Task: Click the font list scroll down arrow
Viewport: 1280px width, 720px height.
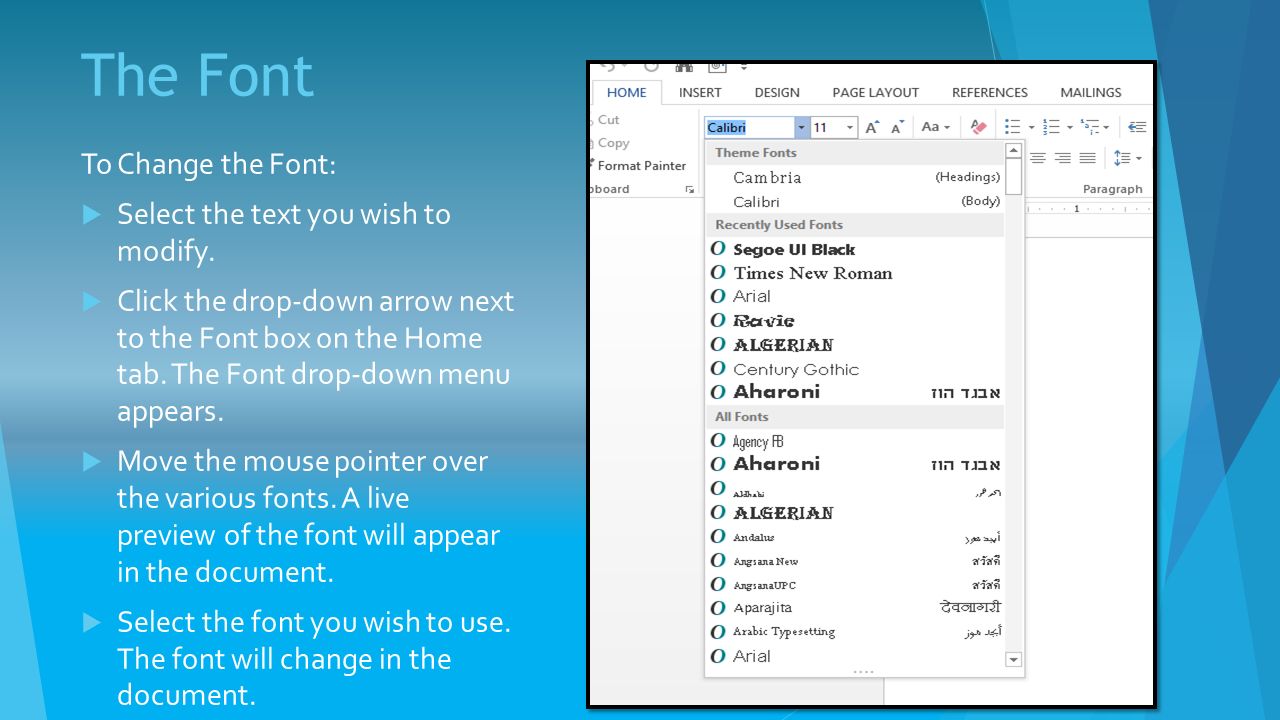Action: click(1013, 659)
